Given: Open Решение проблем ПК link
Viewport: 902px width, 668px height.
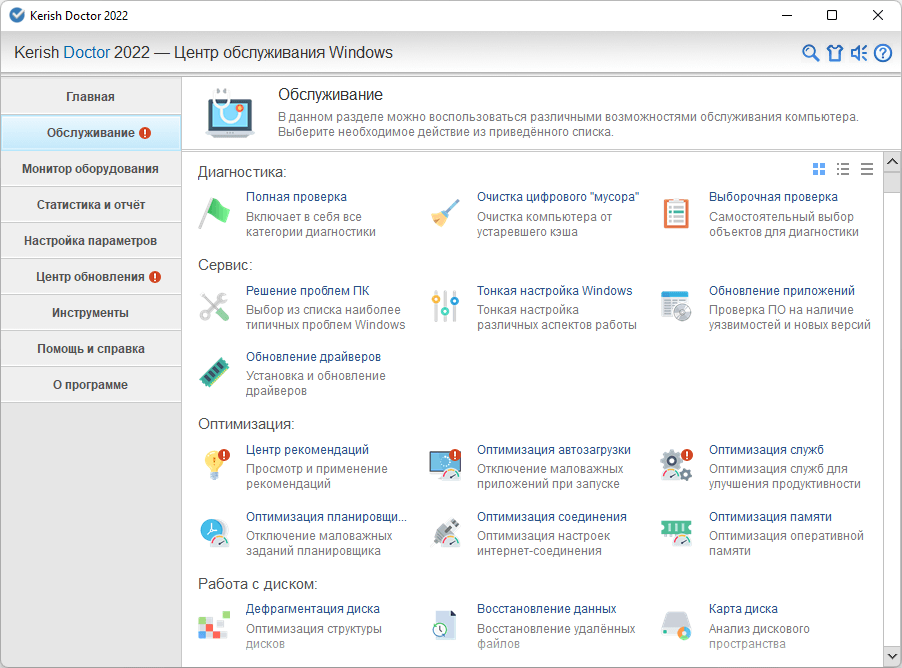Looking at the screenshot, I should coord(308,291).
